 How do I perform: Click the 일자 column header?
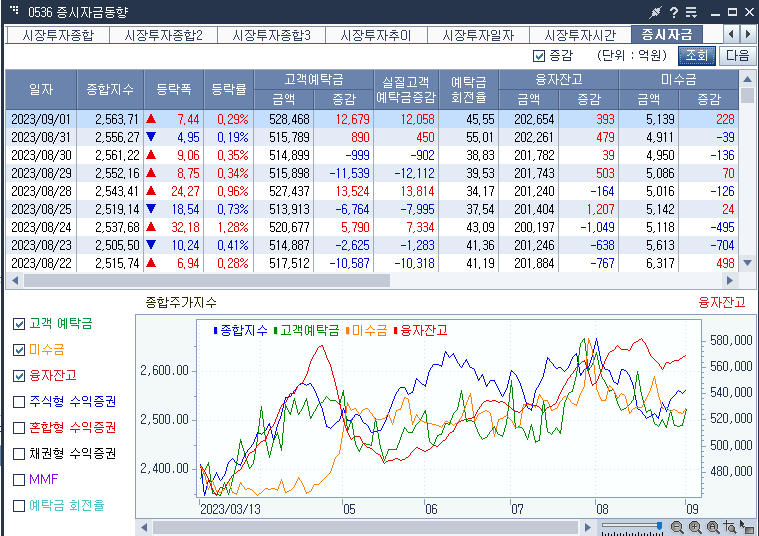[x=41, y=90]
